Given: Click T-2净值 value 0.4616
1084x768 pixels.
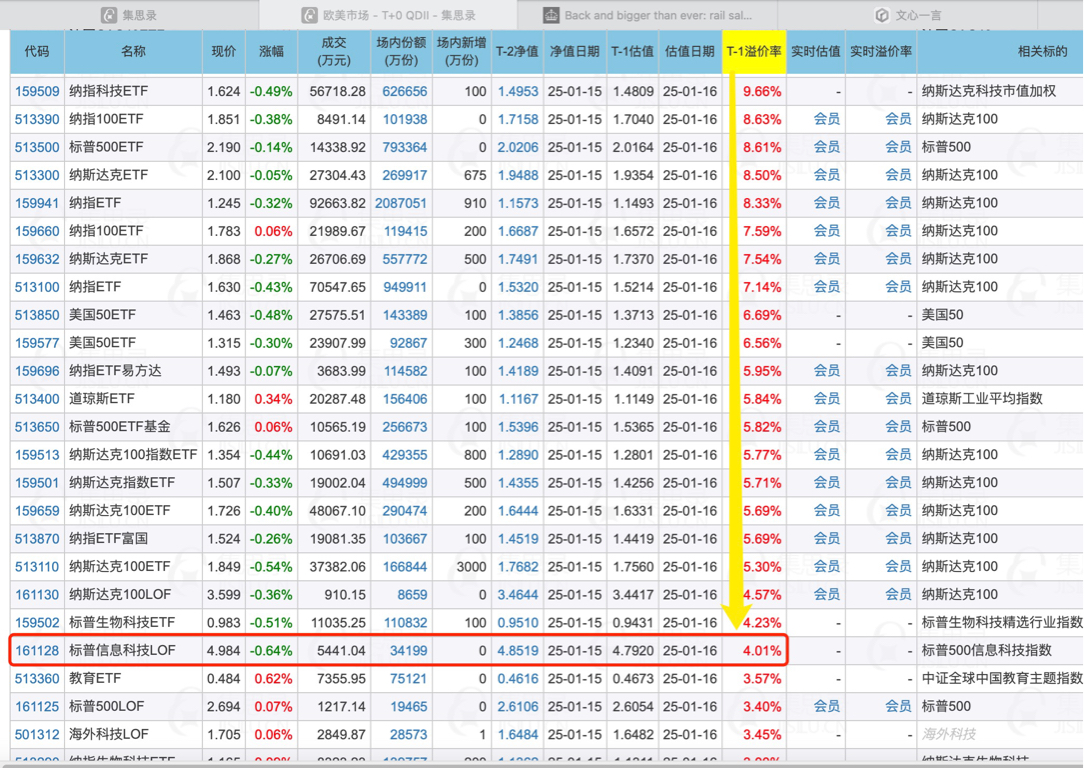Looking at the screenshot, I should (x=518, y=679).
